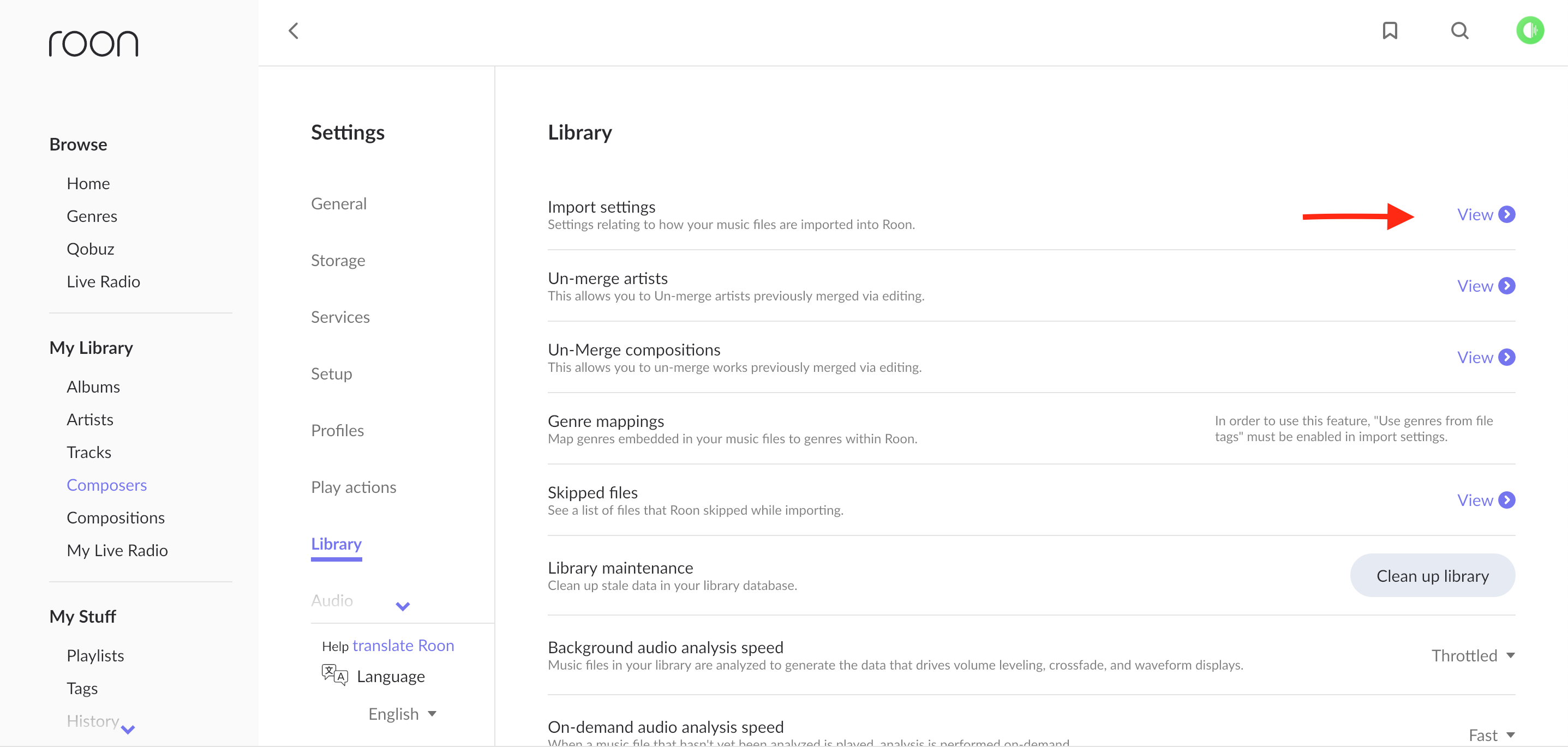
Task: Go to Composers in My Library
Action: (106, 485)
